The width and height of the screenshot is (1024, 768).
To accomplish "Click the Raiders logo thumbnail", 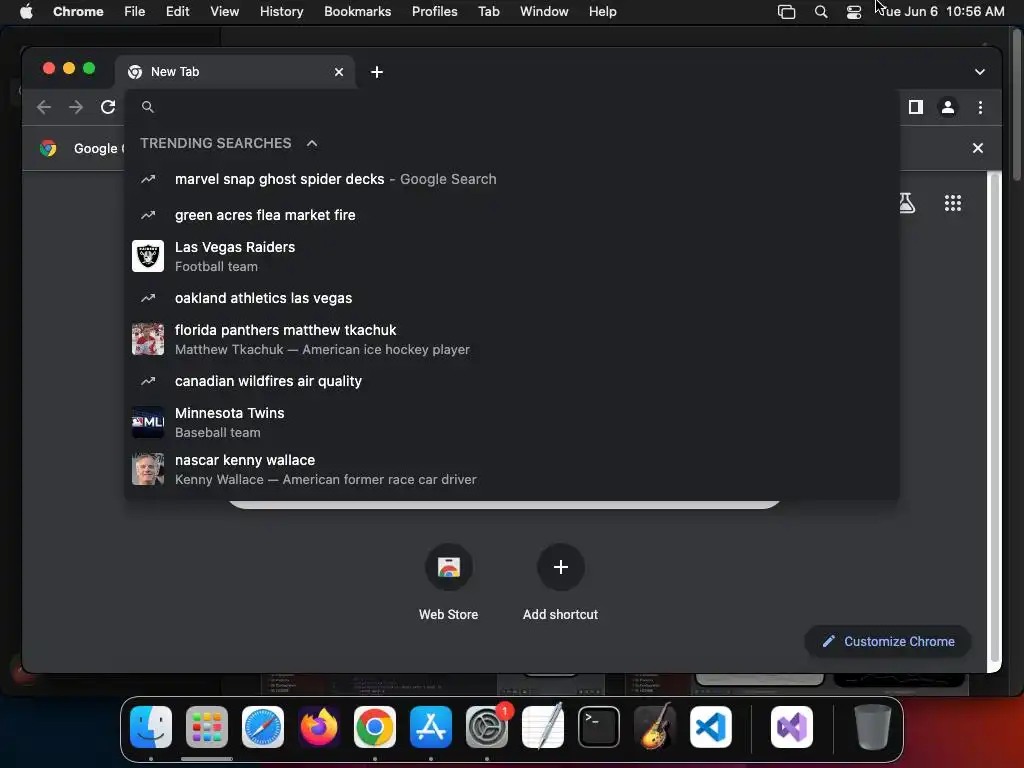I will point(148,256).
